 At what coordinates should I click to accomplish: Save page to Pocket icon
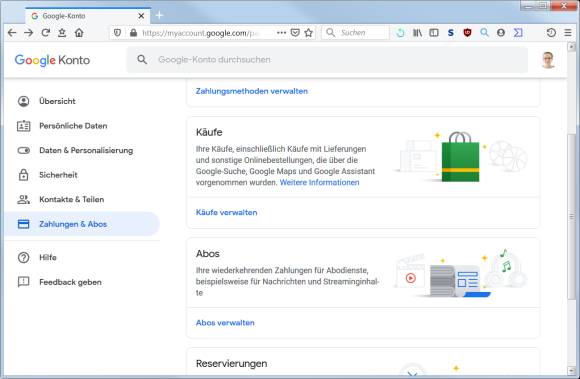click(x=295, y=33)
